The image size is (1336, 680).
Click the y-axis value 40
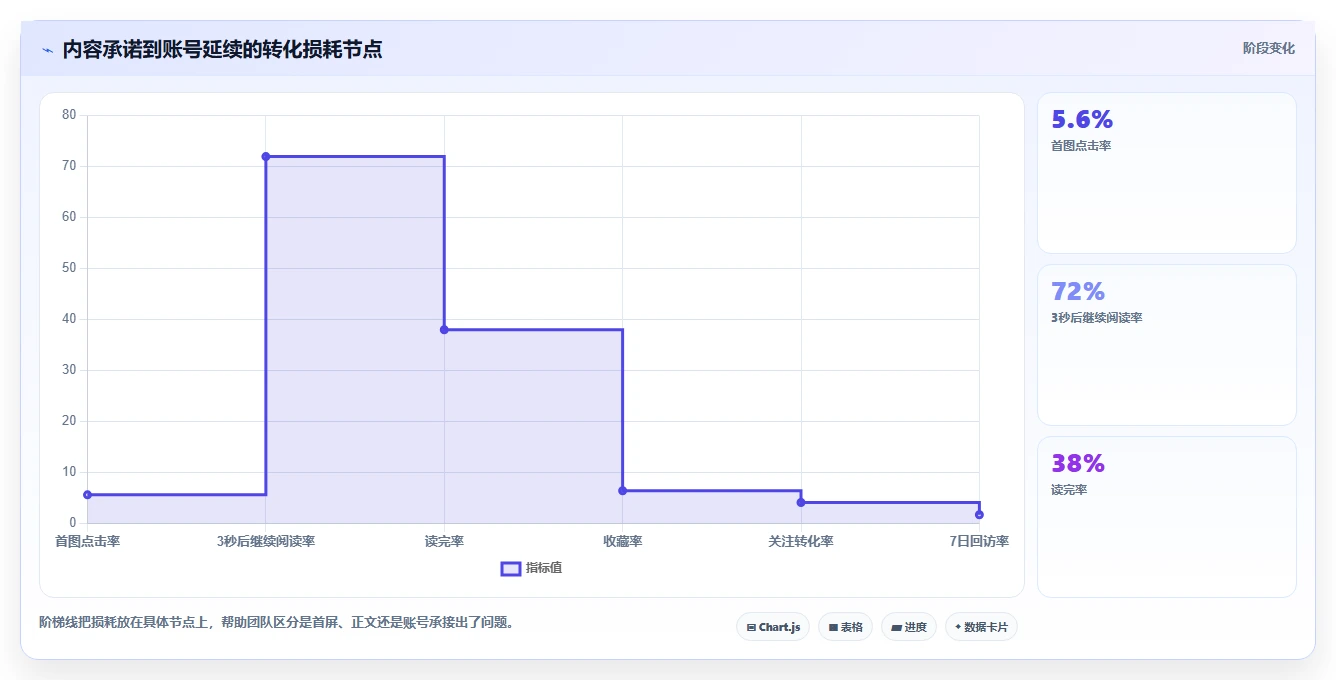[69, 319]
